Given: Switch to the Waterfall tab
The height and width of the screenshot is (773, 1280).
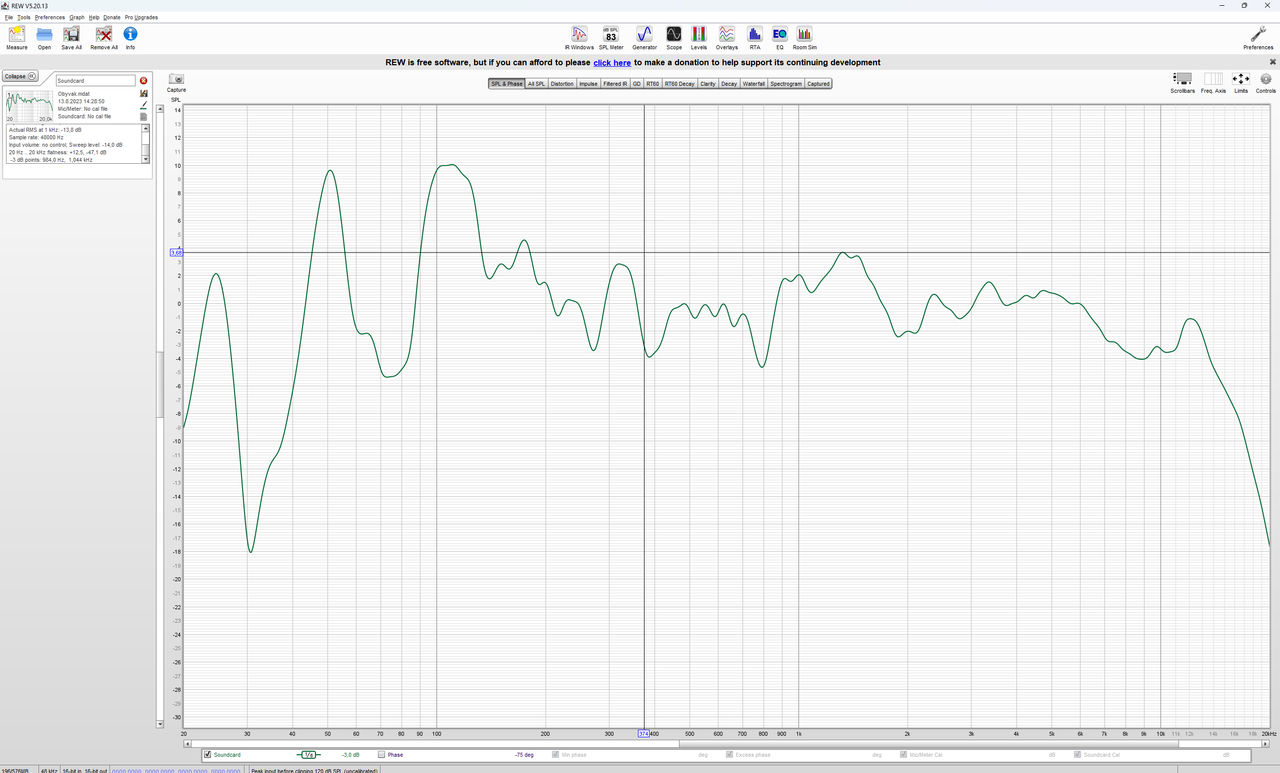Looking at the screenshot, I should click(754, 84).
